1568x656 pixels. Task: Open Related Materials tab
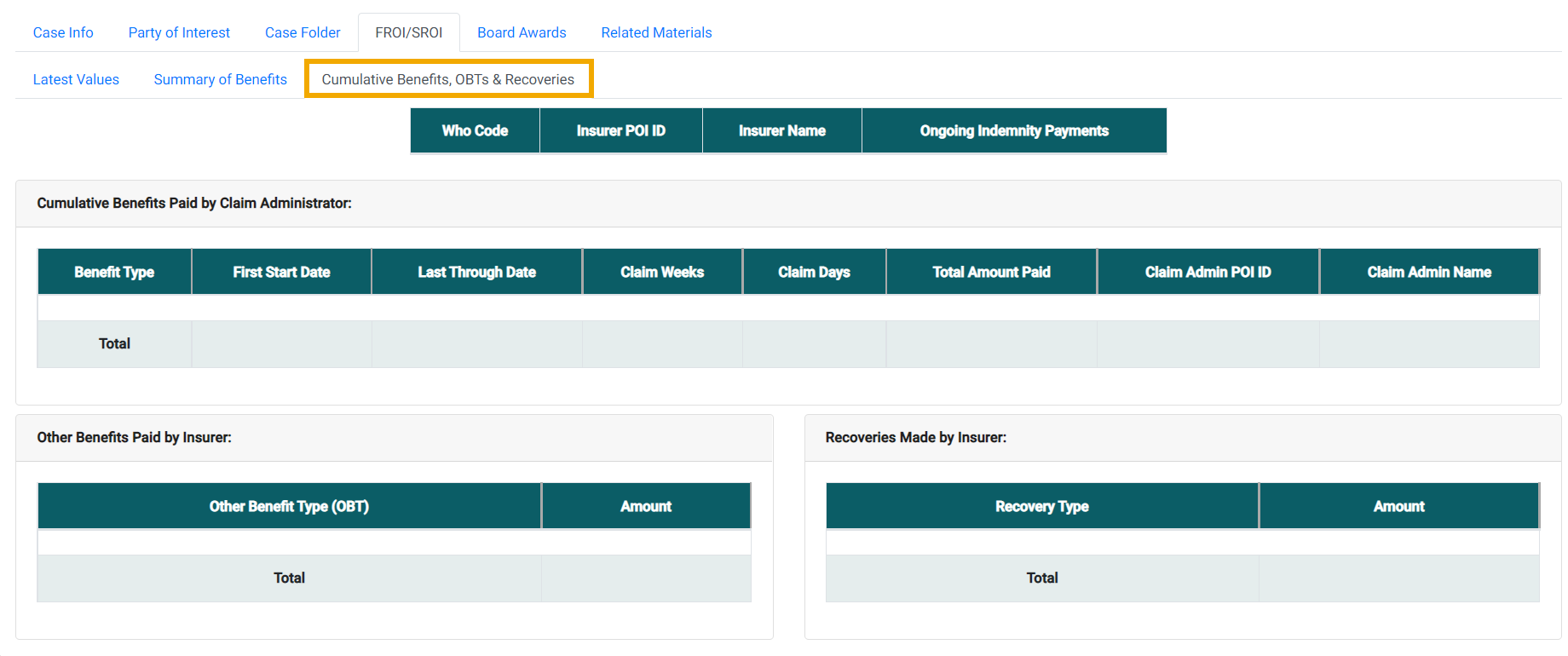[656, 32]
